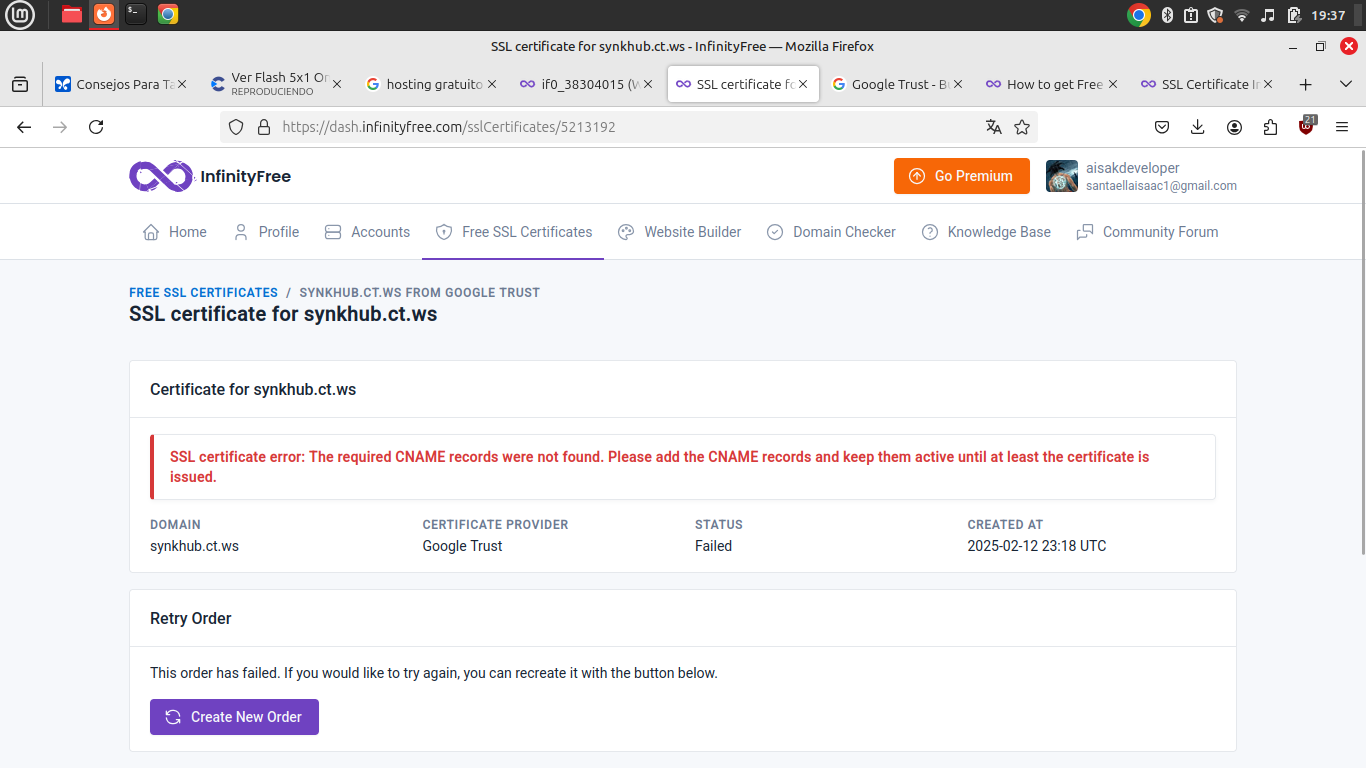
Task: Click the Create New Order button
Action: coord(234,717)
